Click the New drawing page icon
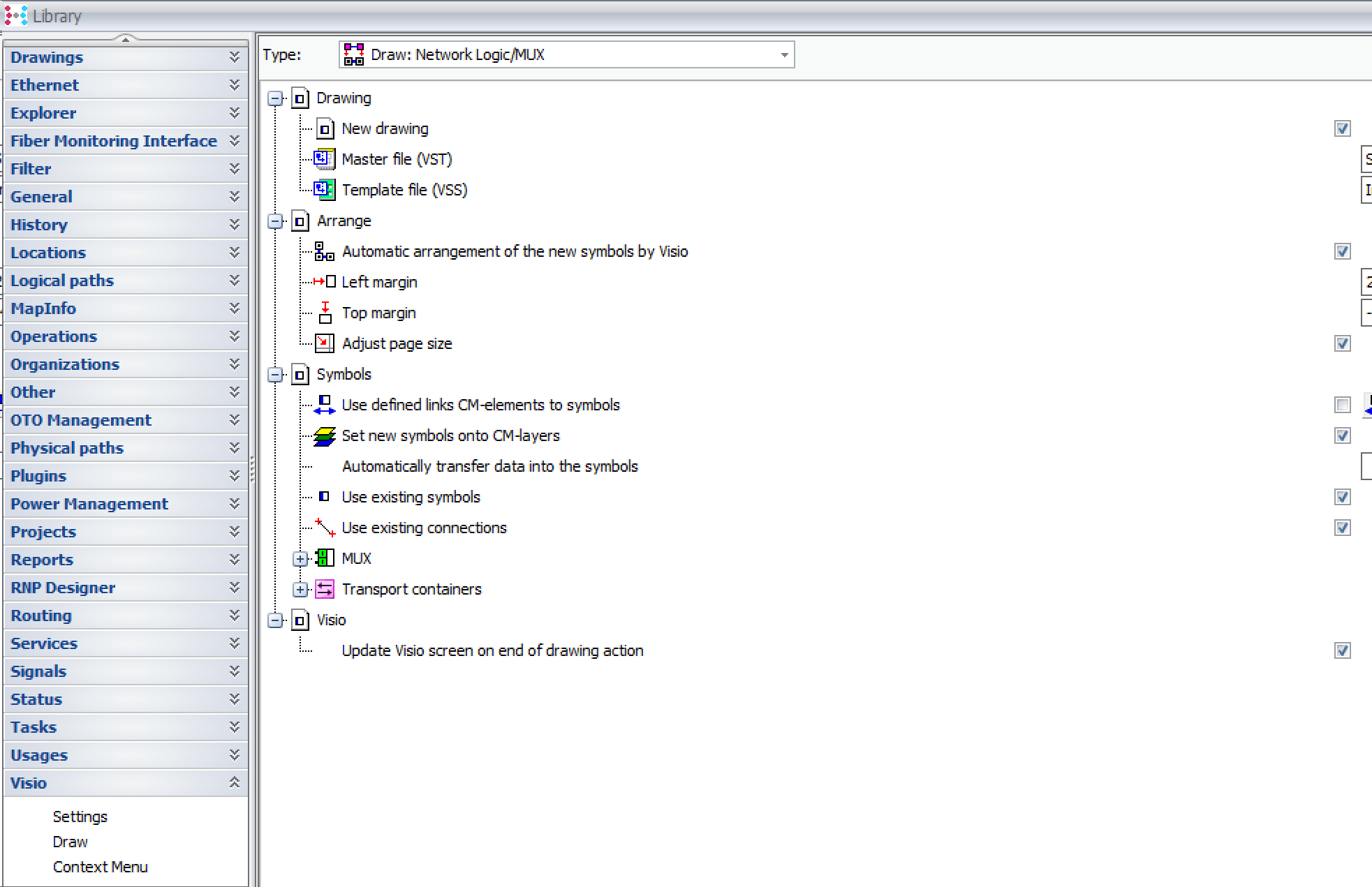 coord(325,129)
